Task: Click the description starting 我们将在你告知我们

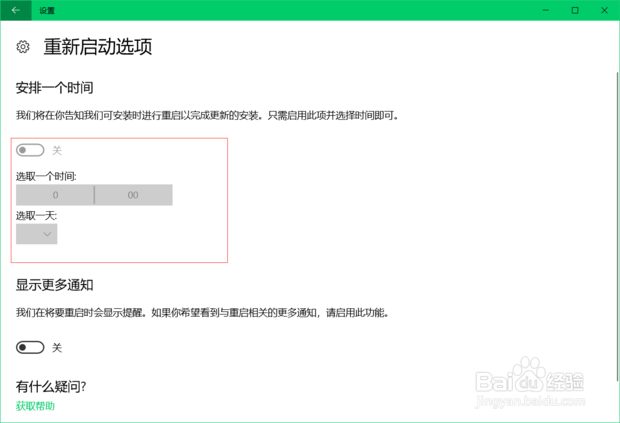Action: click(208, 115)
